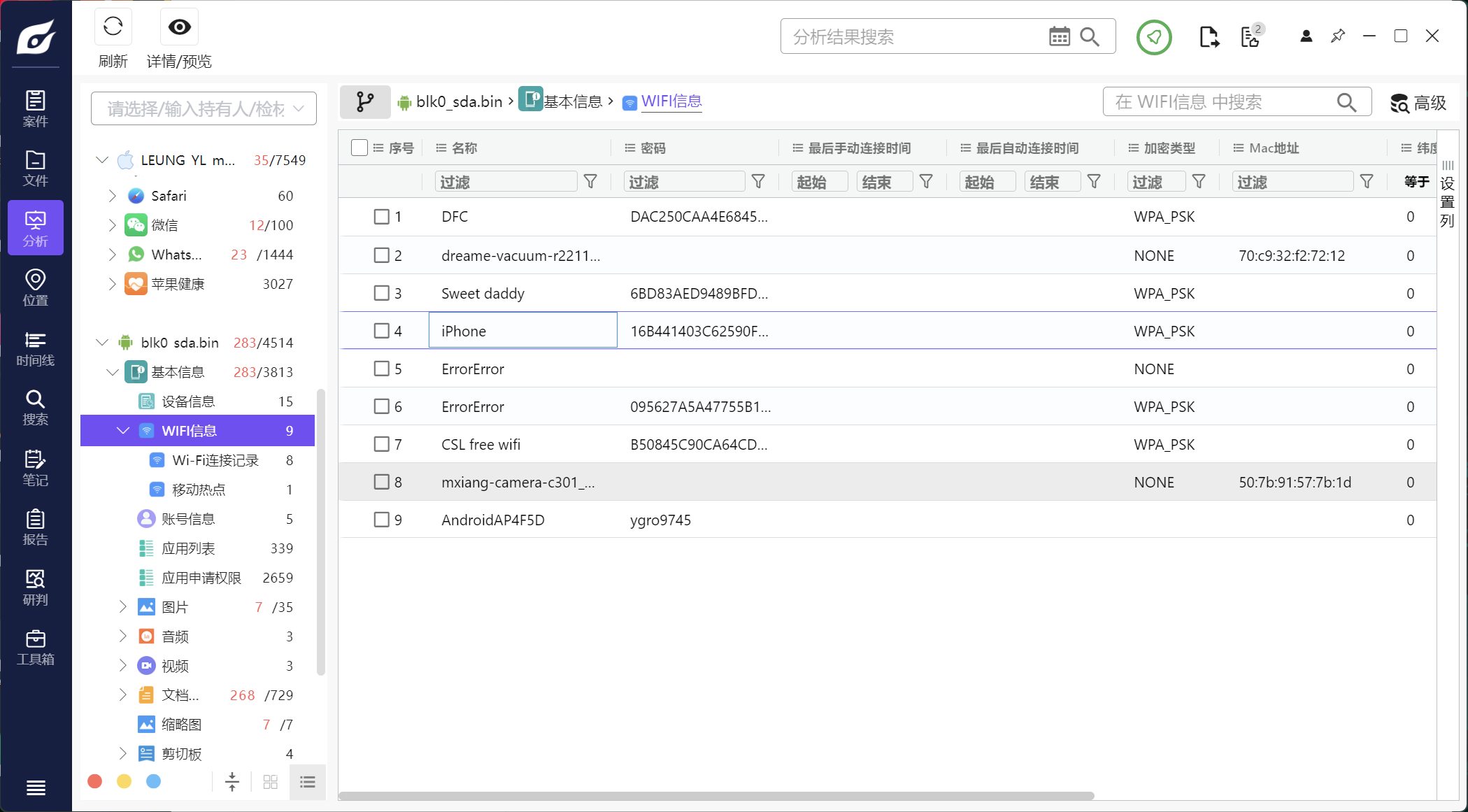Image resolution: width=1468 pixels, height=812 pixels.
Task: Open the 持有人 selection dropdown
Action: pos(204,108)
